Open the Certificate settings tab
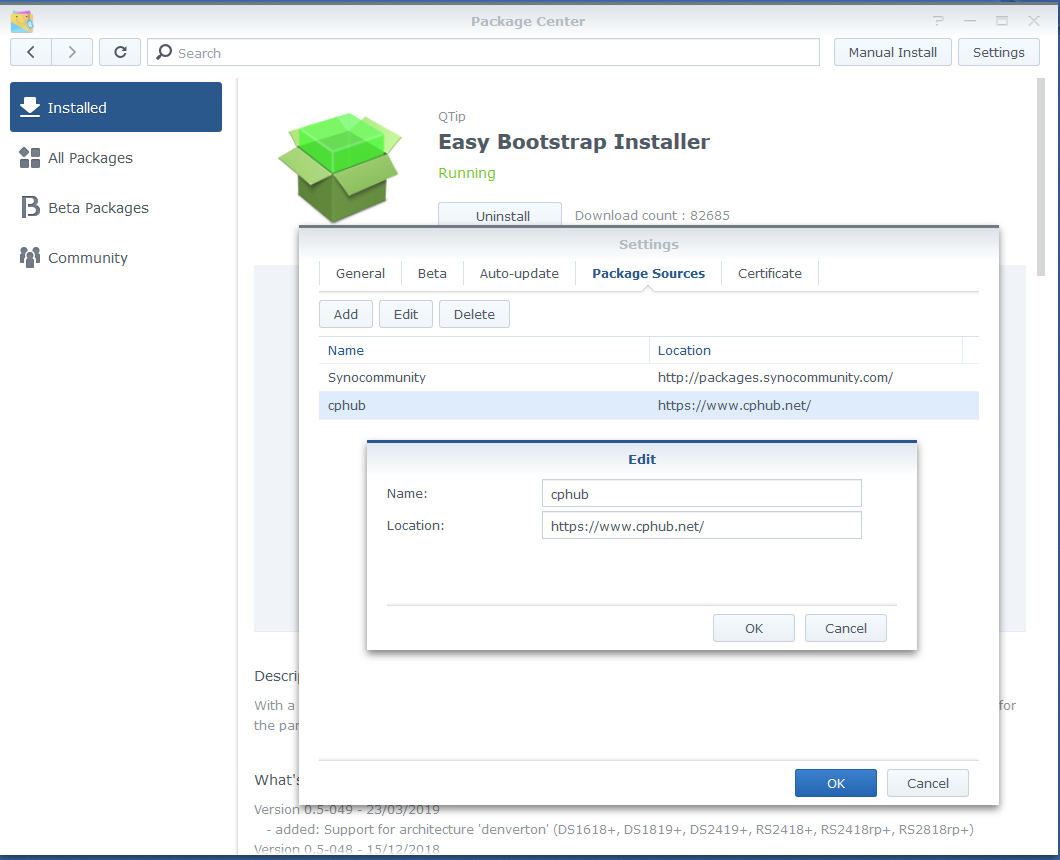 pos(769,273)
